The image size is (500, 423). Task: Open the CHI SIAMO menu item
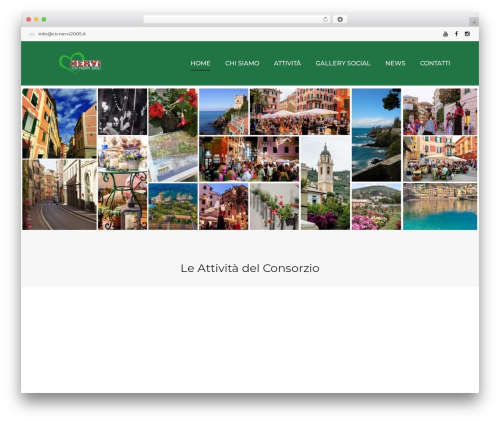(x=242, y=63)
